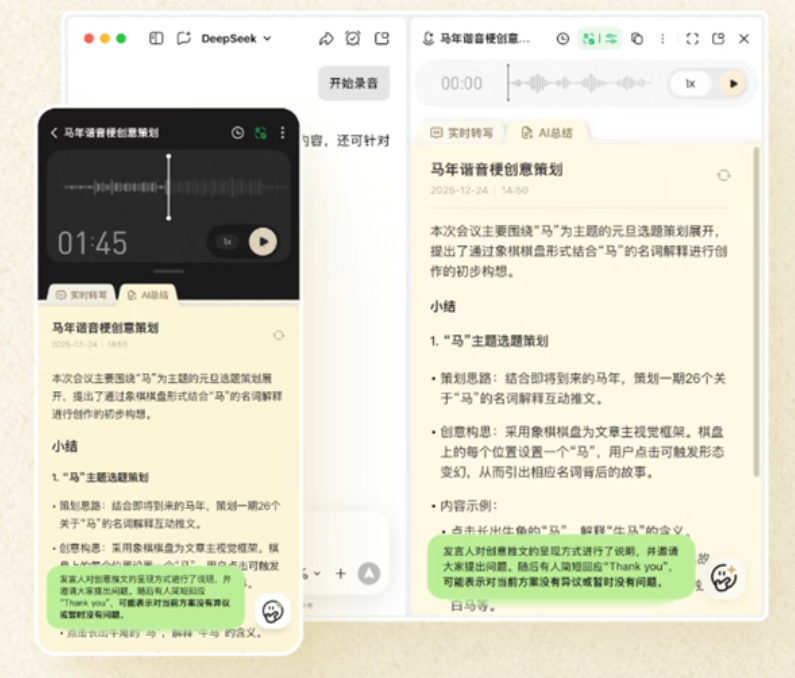
Task: Click the drag handle below the mobile player
Action: [x=169, y=271]
